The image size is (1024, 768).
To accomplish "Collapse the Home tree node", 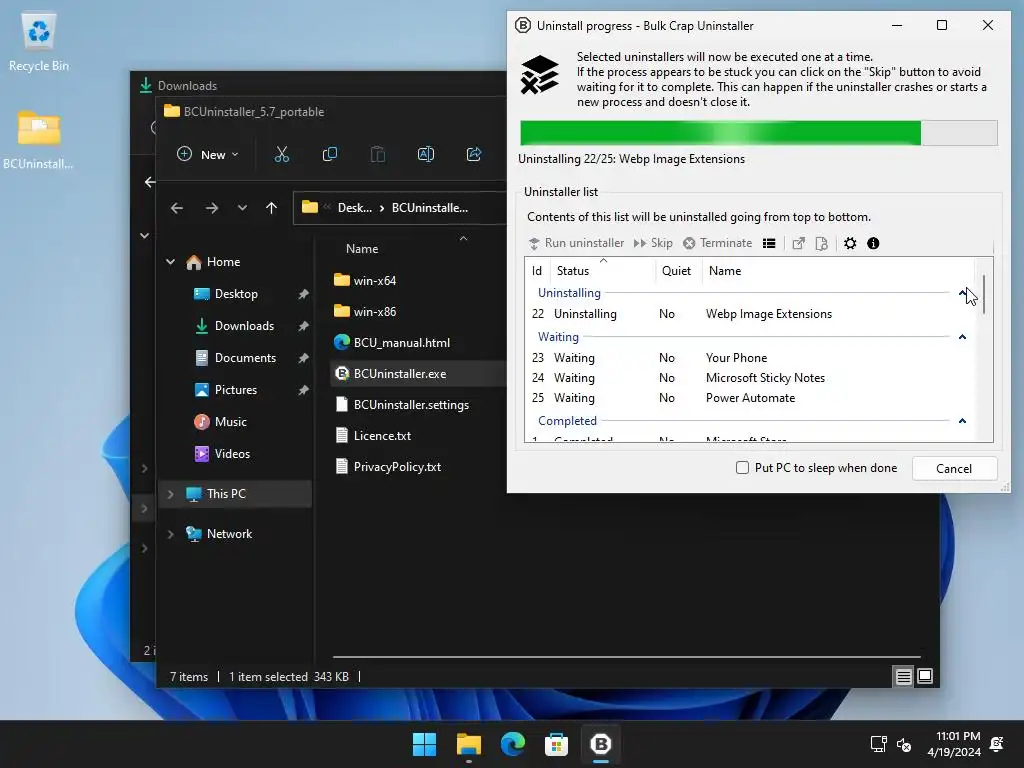I will click(170, 262).
